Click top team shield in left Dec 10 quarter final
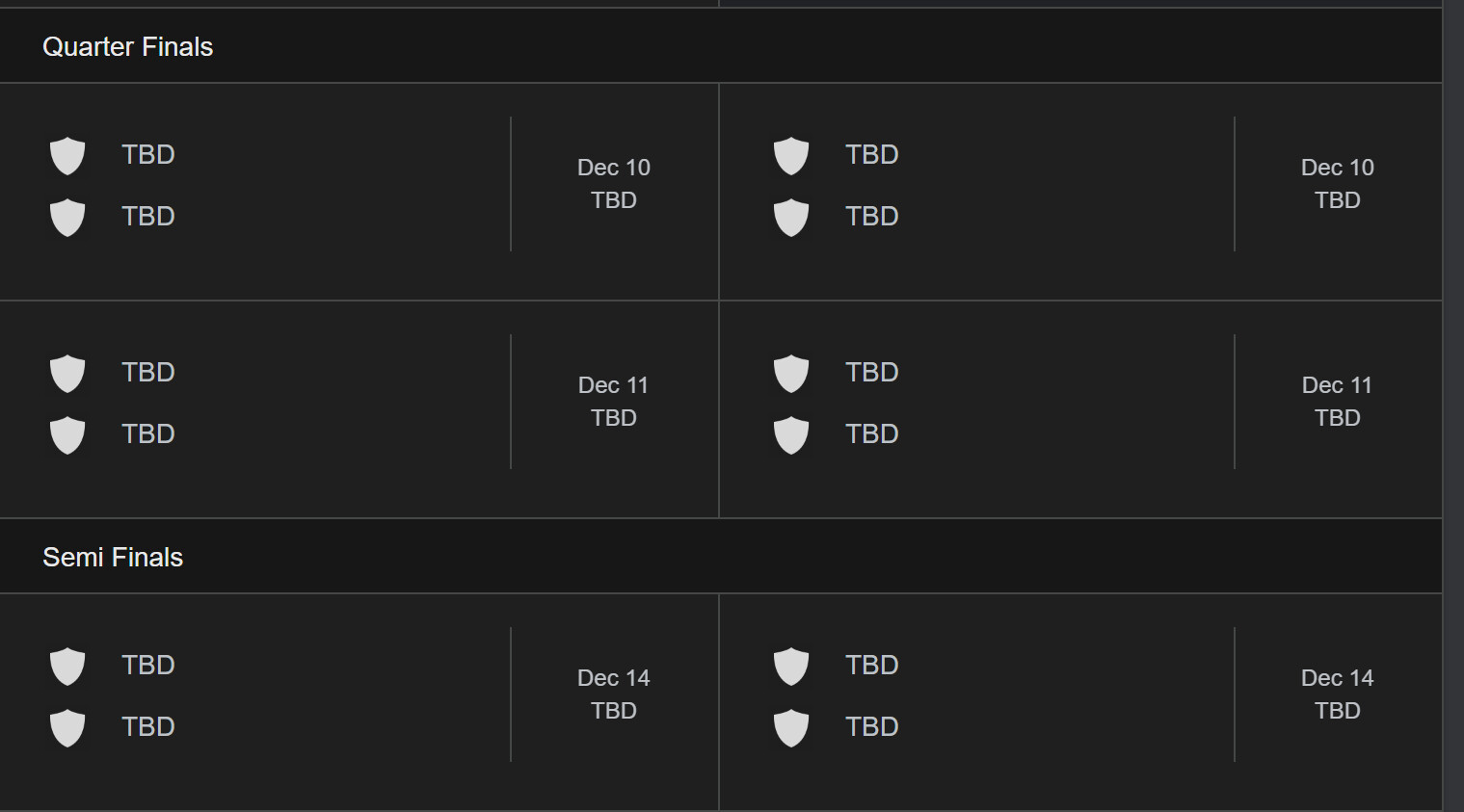This screenshot has height=812, width=1464. (67, 155)
